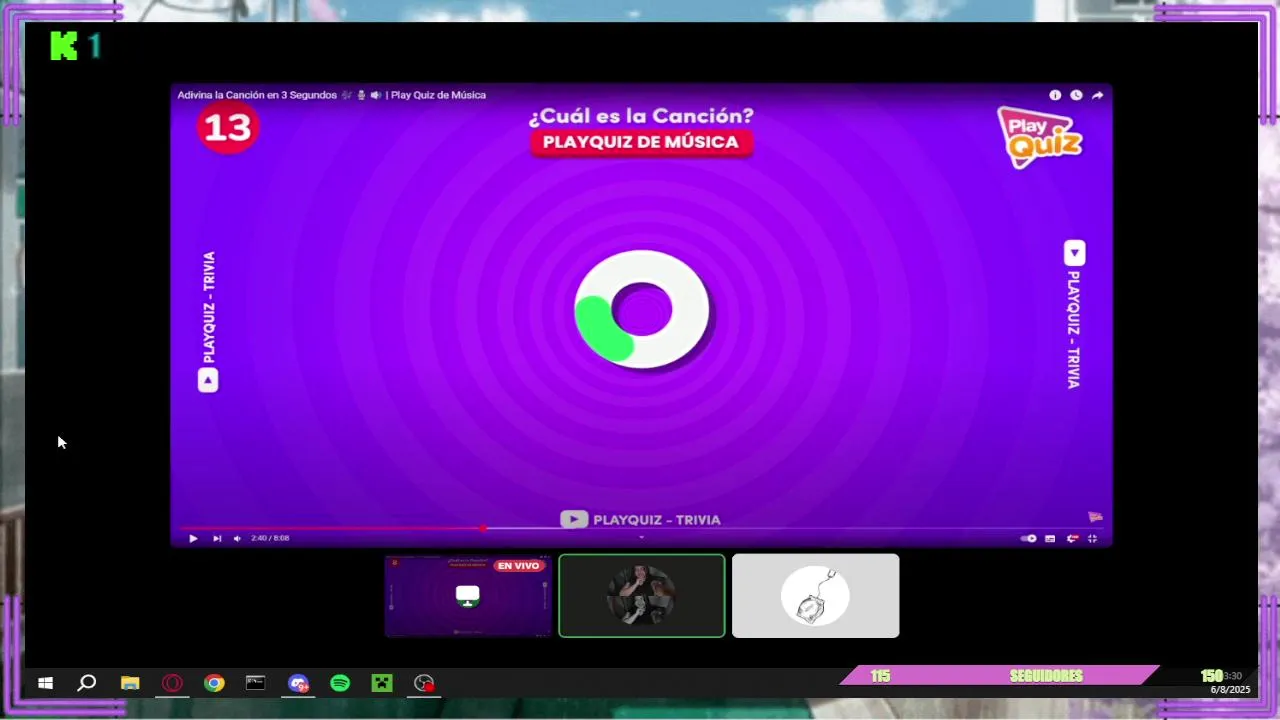
Task: Click the Play Quiz channel logo
Action: pyautogui.click(x=1040, y=137)
